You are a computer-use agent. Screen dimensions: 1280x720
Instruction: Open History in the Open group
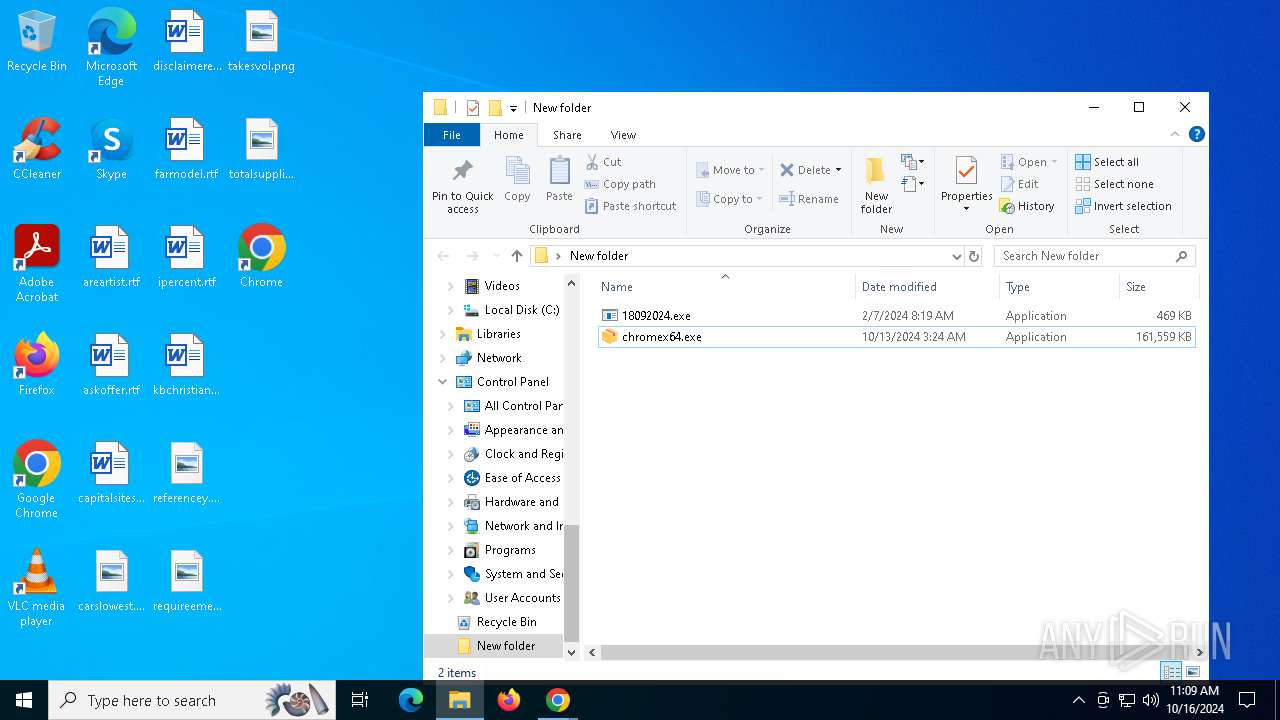(x=1027, y=206)
